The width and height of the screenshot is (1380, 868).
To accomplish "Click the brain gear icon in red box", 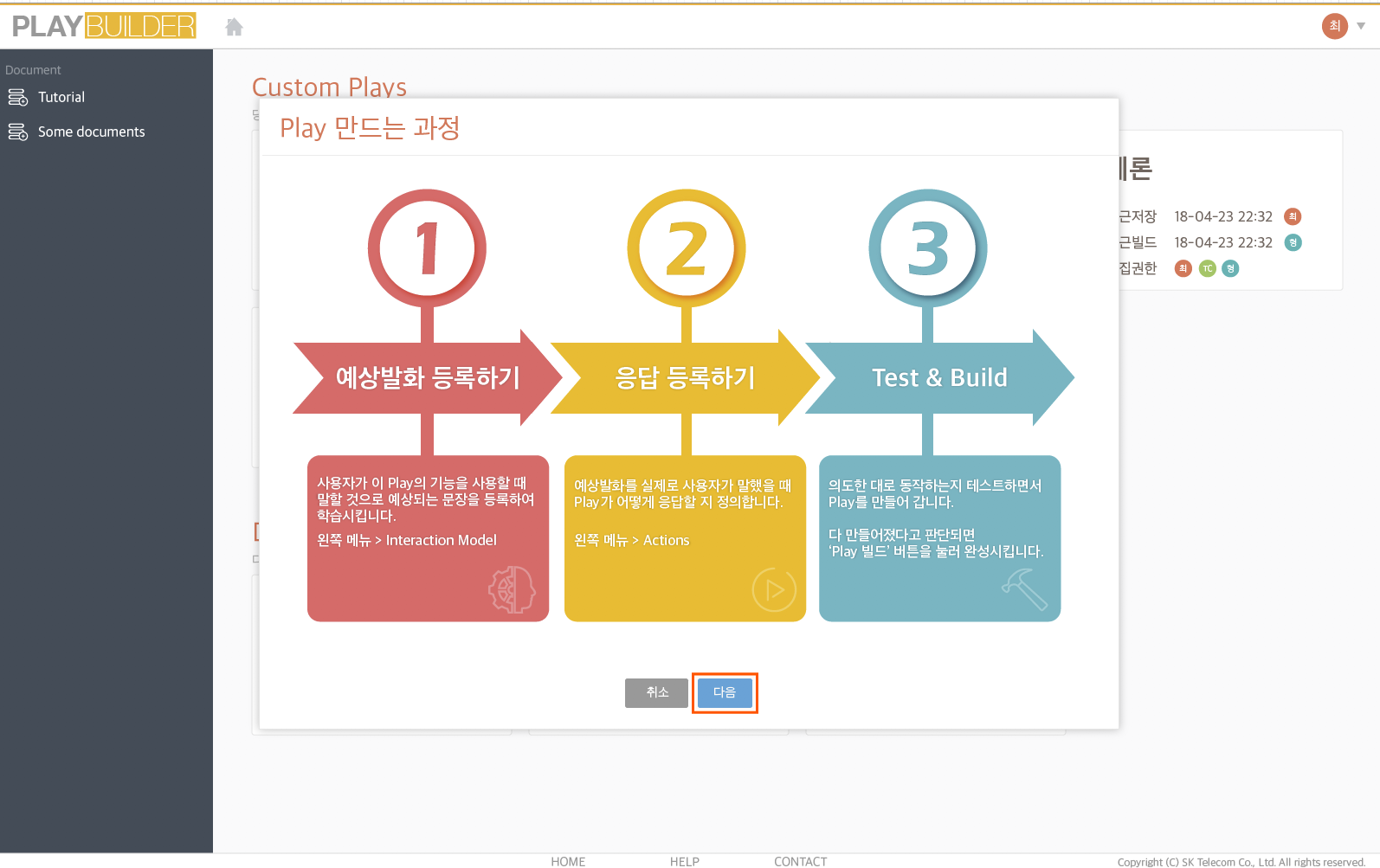I will tap(512, 589).
